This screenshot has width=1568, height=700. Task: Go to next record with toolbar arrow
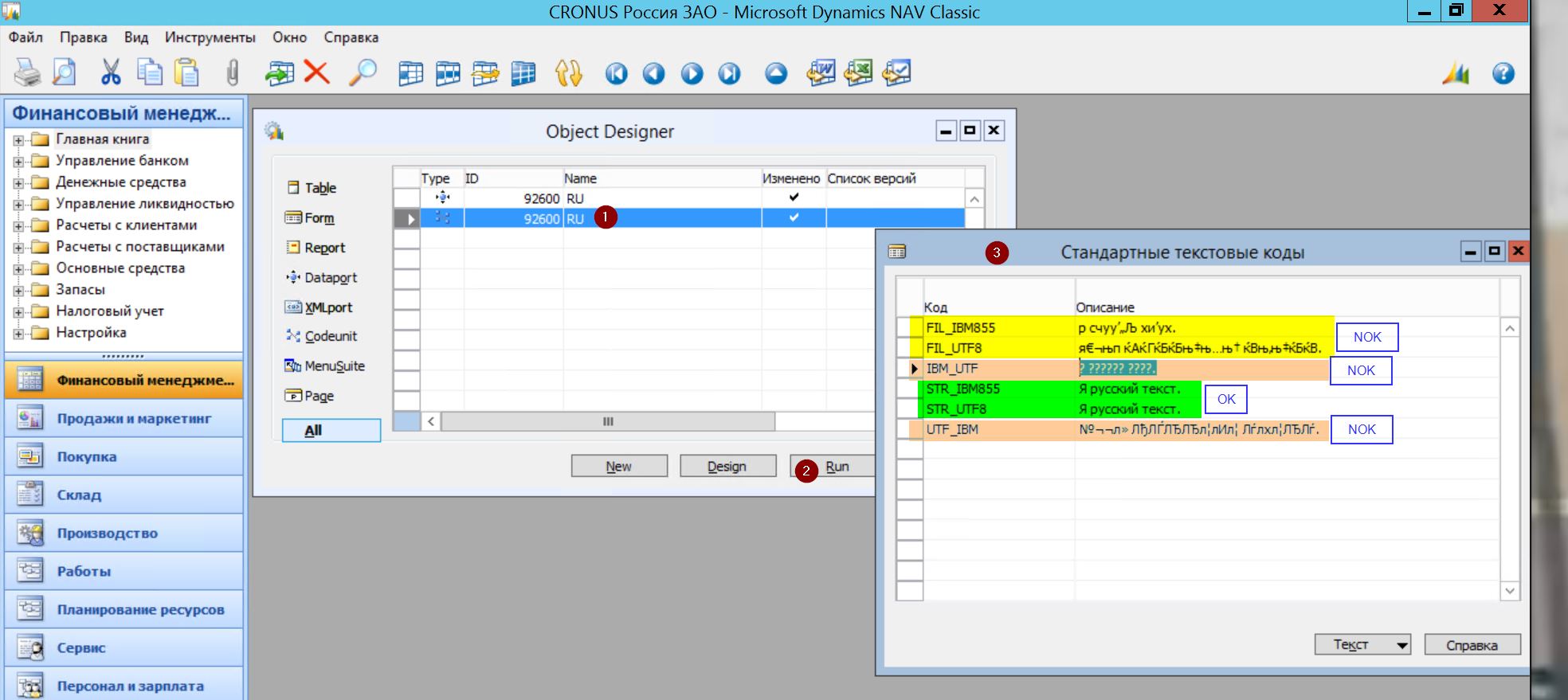pyautogui.click(x=692, y=74)
